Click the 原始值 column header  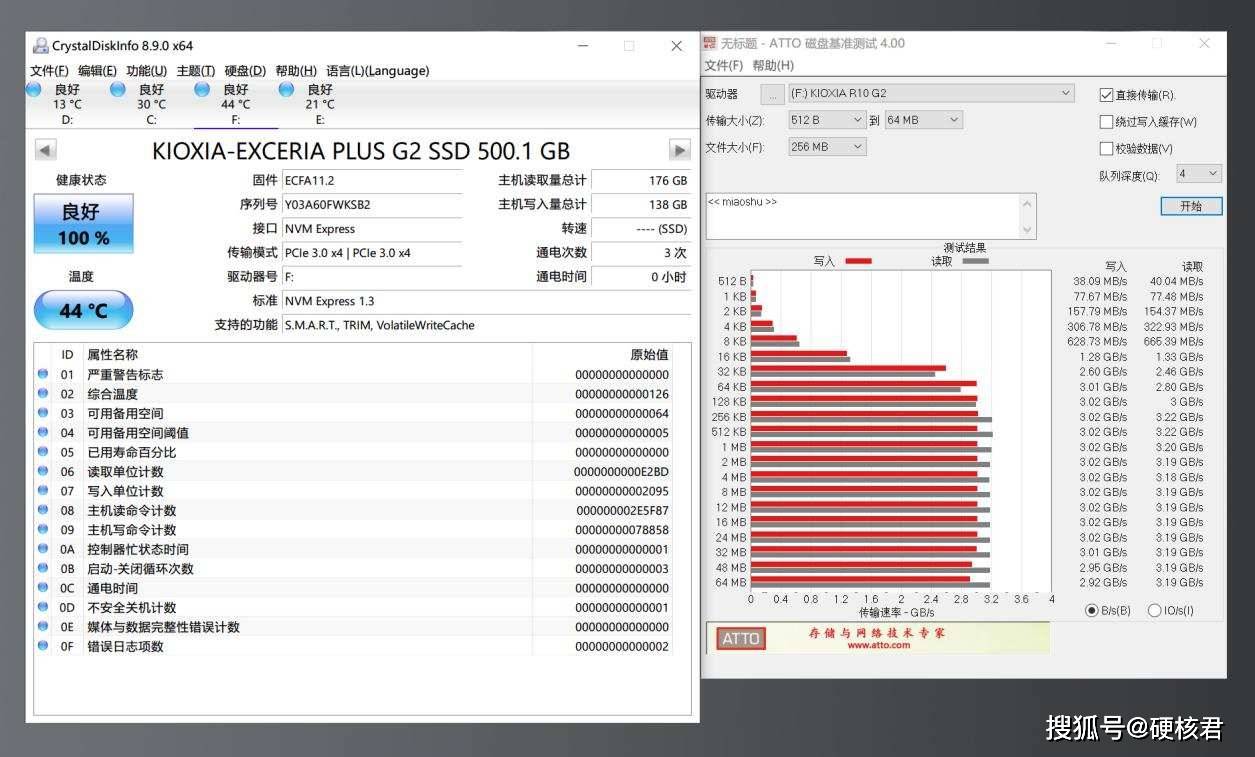649,354
